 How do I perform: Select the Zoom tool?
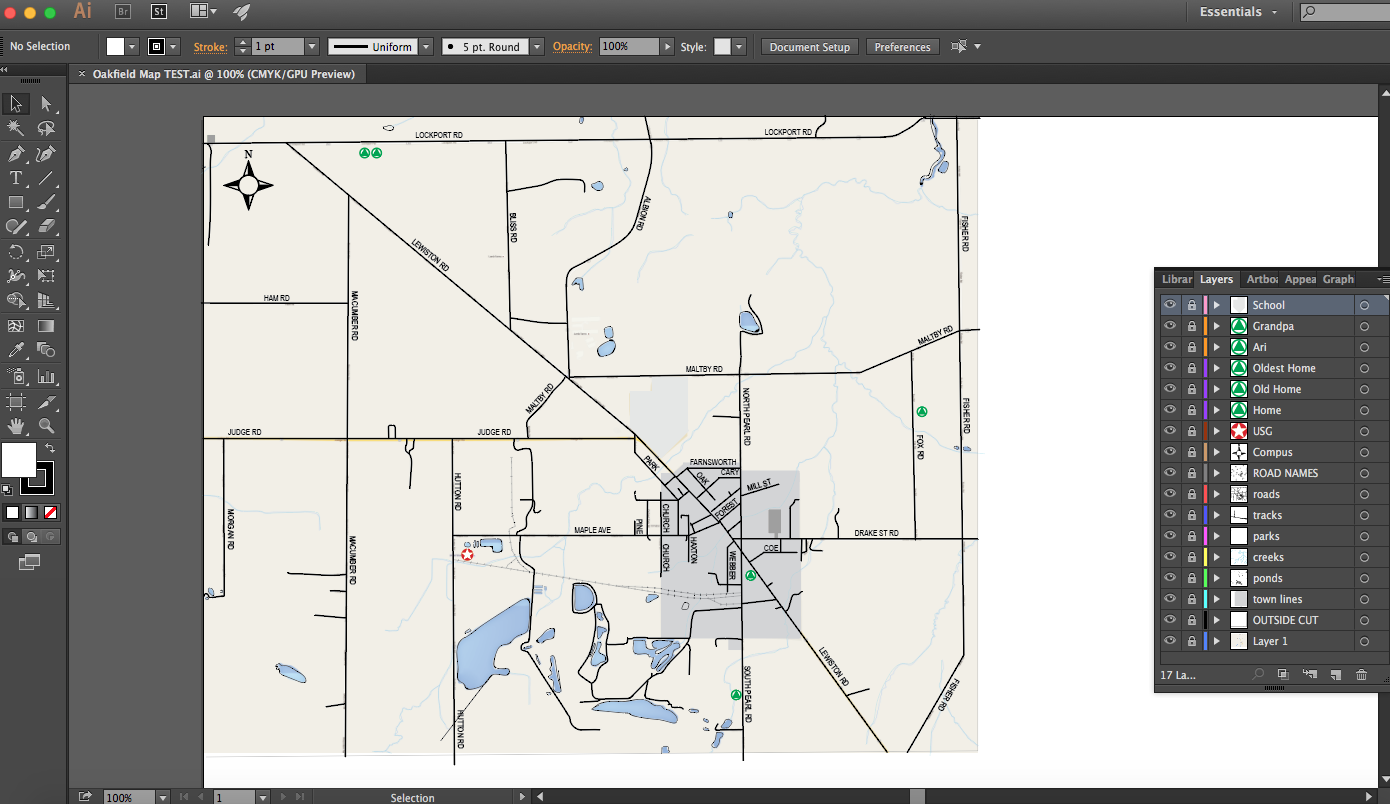46,426
